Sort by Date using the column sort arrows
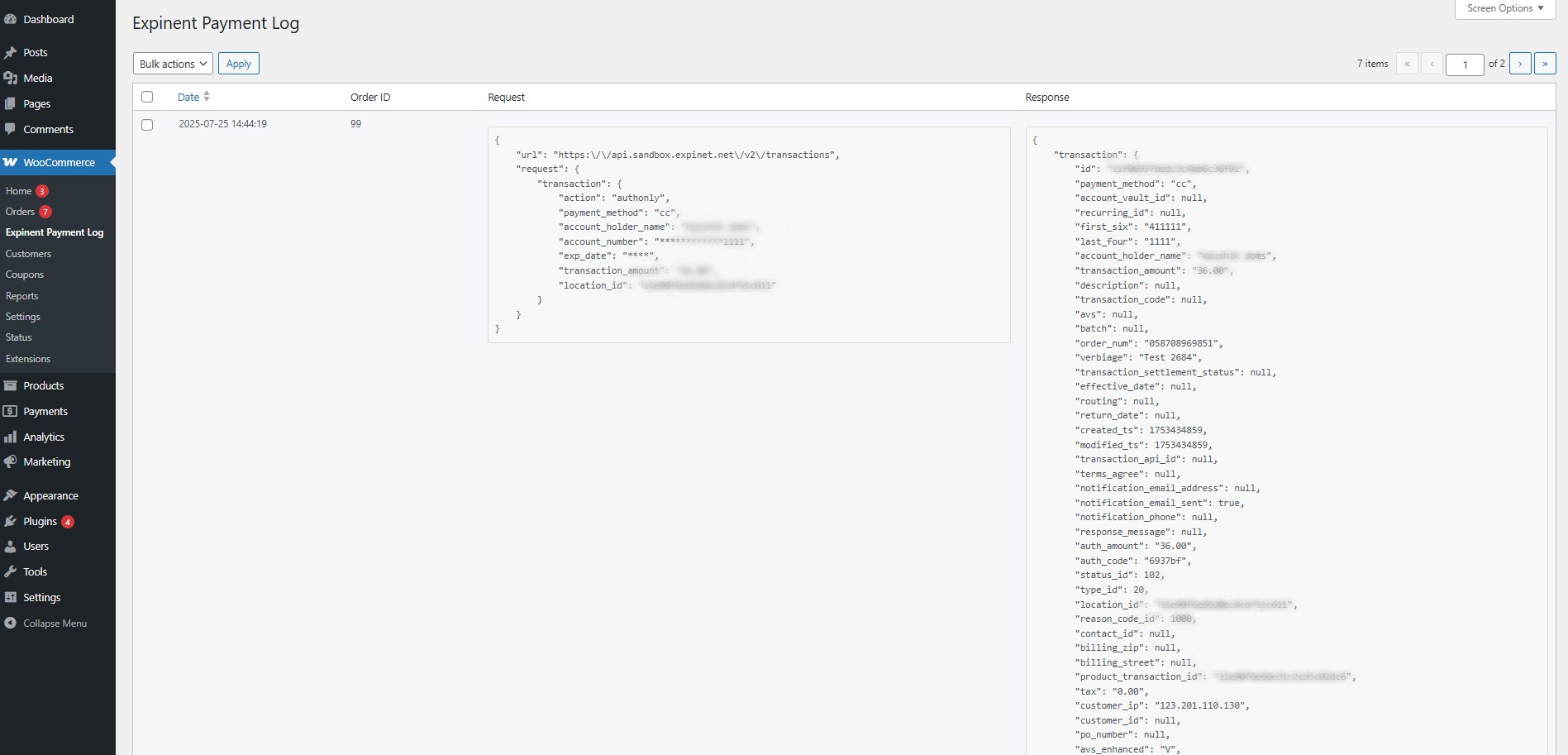This screenshot has height=755, width=1568. tap(206, 96)
